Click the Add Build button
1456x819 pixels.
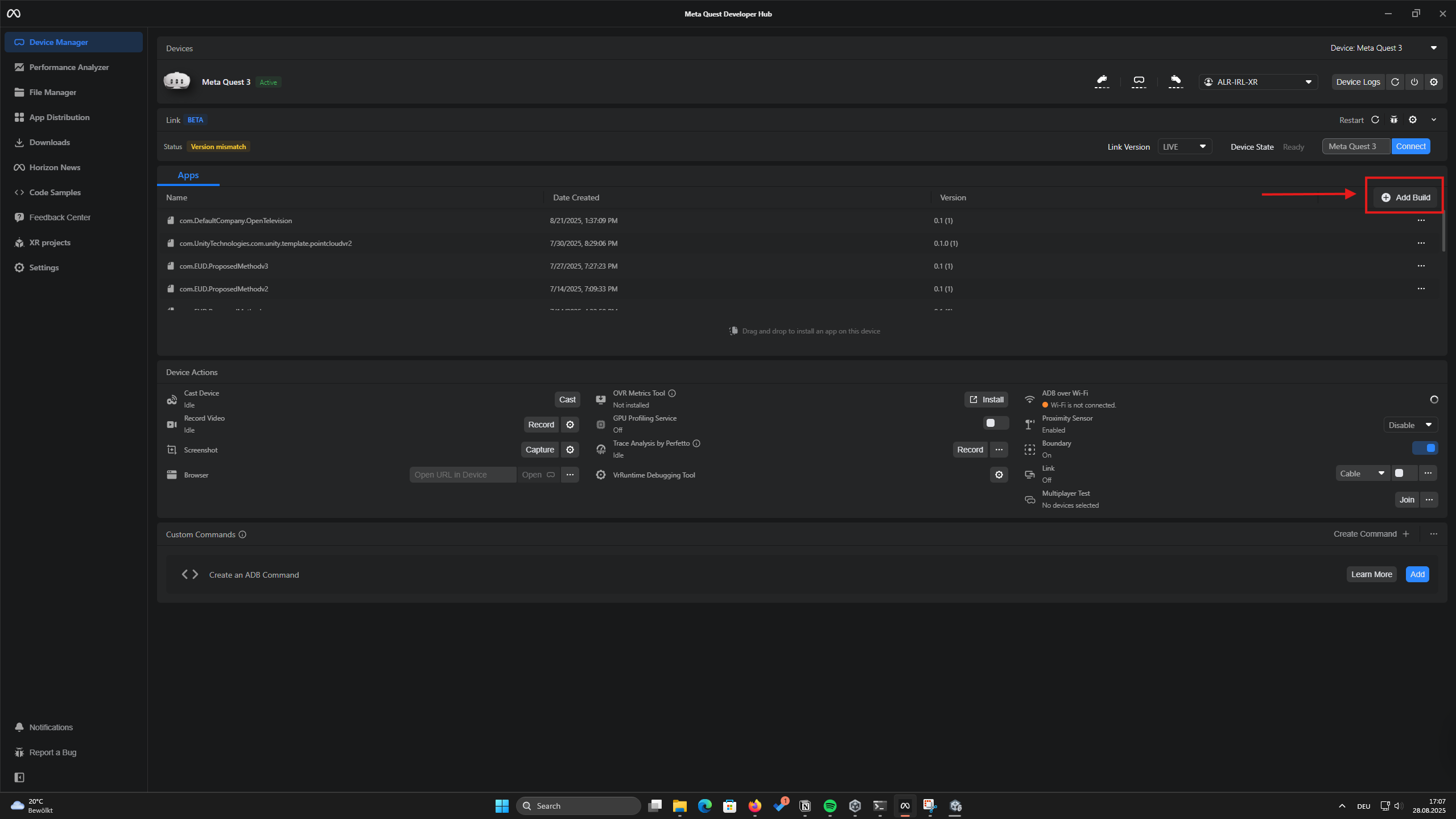point(1405,197)
